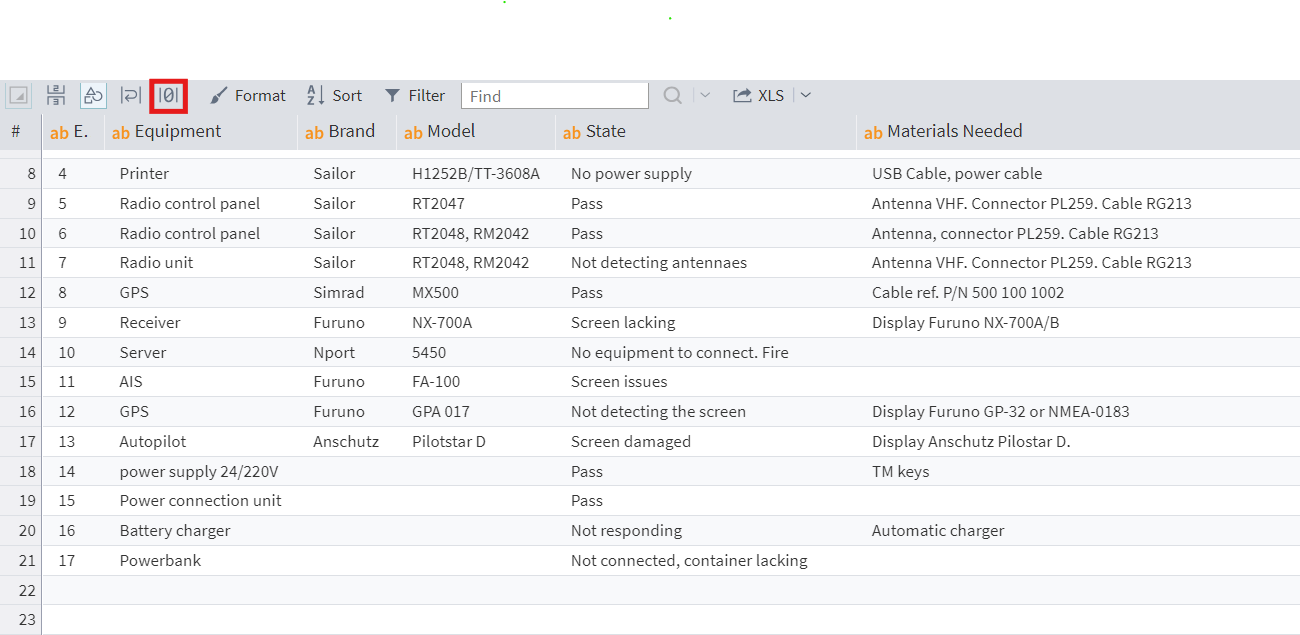Click the 'Pilotstar D' model cell
Screen dimensions: 1300x635
449,442
